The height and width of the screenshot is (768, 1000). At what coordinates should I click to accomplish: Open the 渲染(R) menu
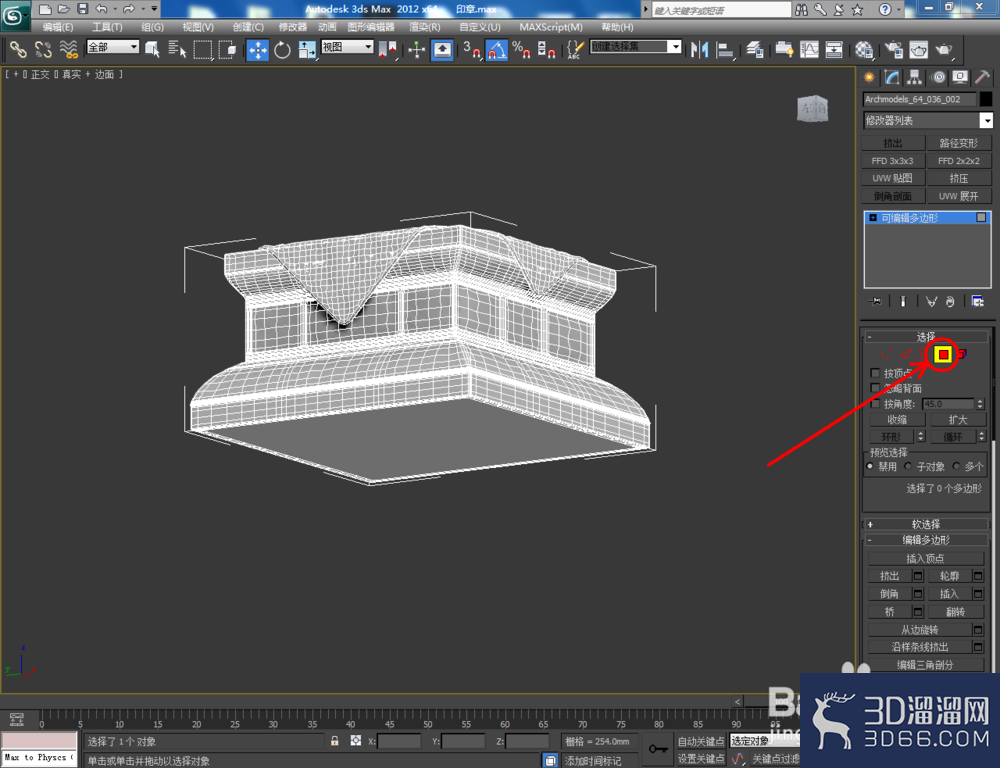425,27
